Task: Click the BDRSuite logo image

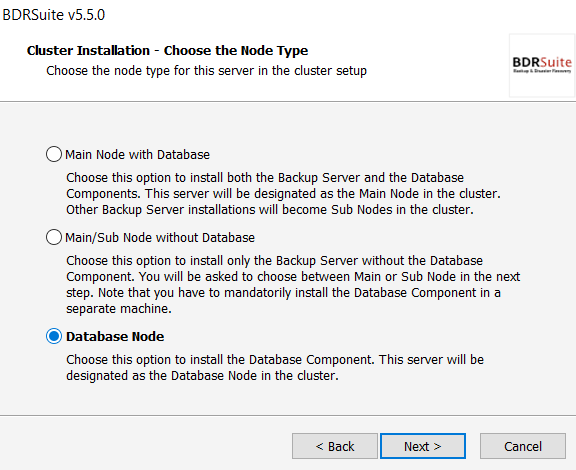Action: tap(542, 65)
